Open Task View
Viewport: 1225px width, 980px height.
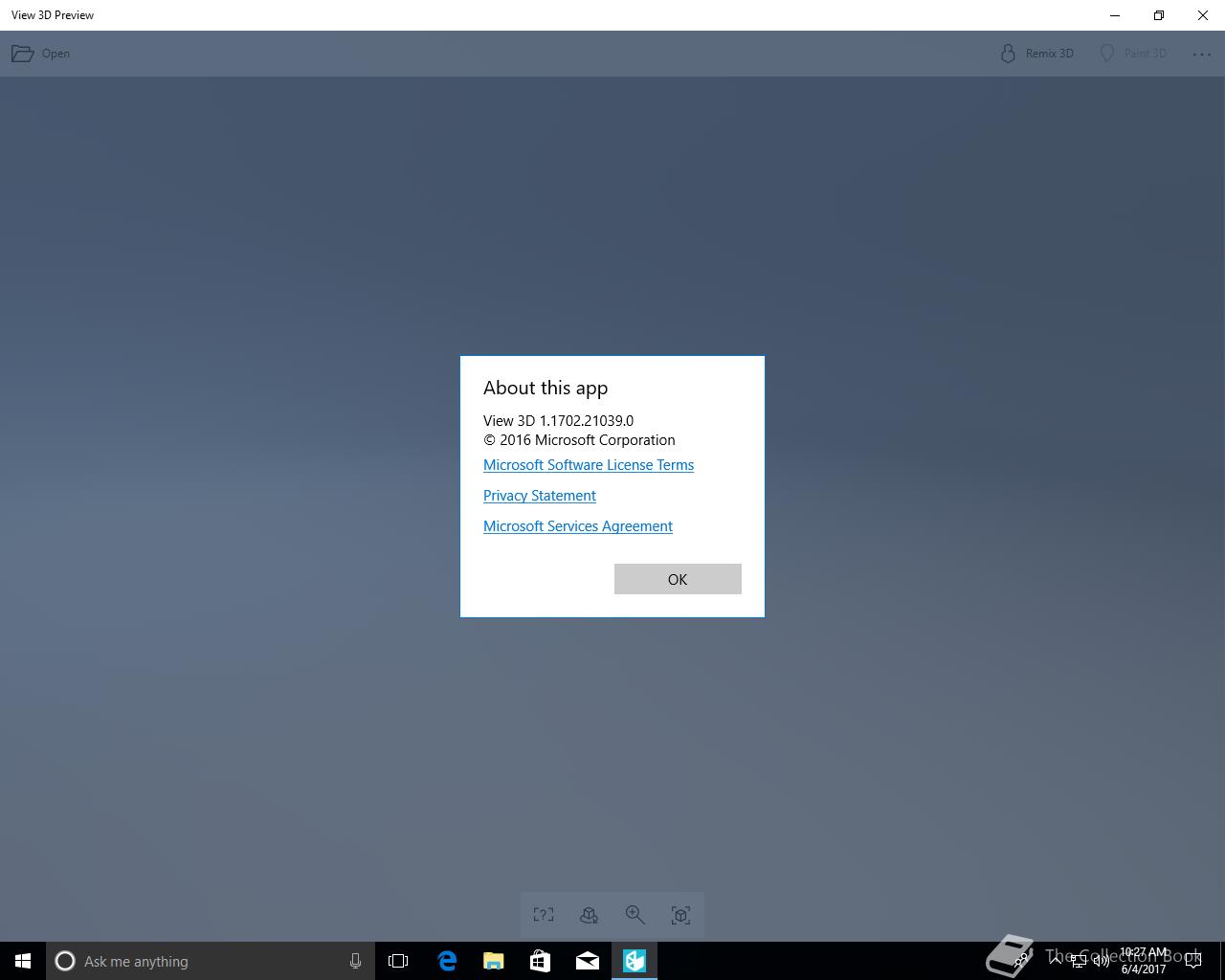coord(398,961)
